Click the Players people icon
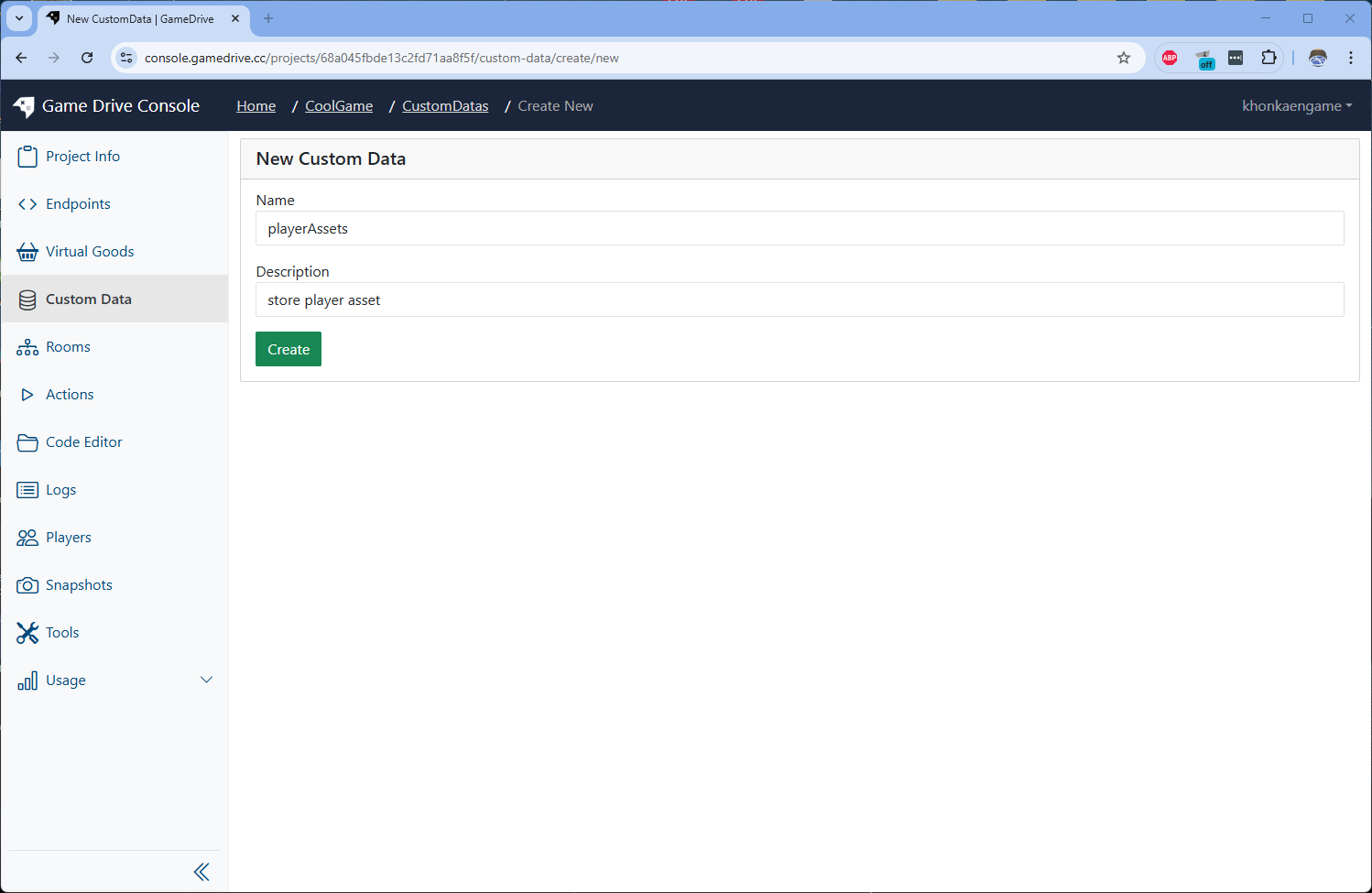1372x893 pixels. pyautogui.click(x=27, y=538)
